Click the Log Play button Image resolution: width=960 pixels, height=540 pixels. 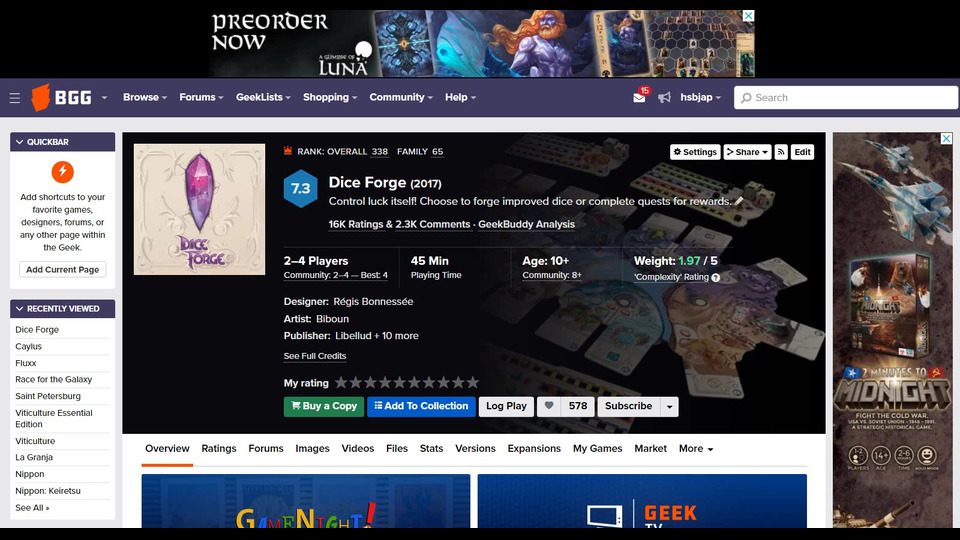pyautogui.click(x=506, y=407)
